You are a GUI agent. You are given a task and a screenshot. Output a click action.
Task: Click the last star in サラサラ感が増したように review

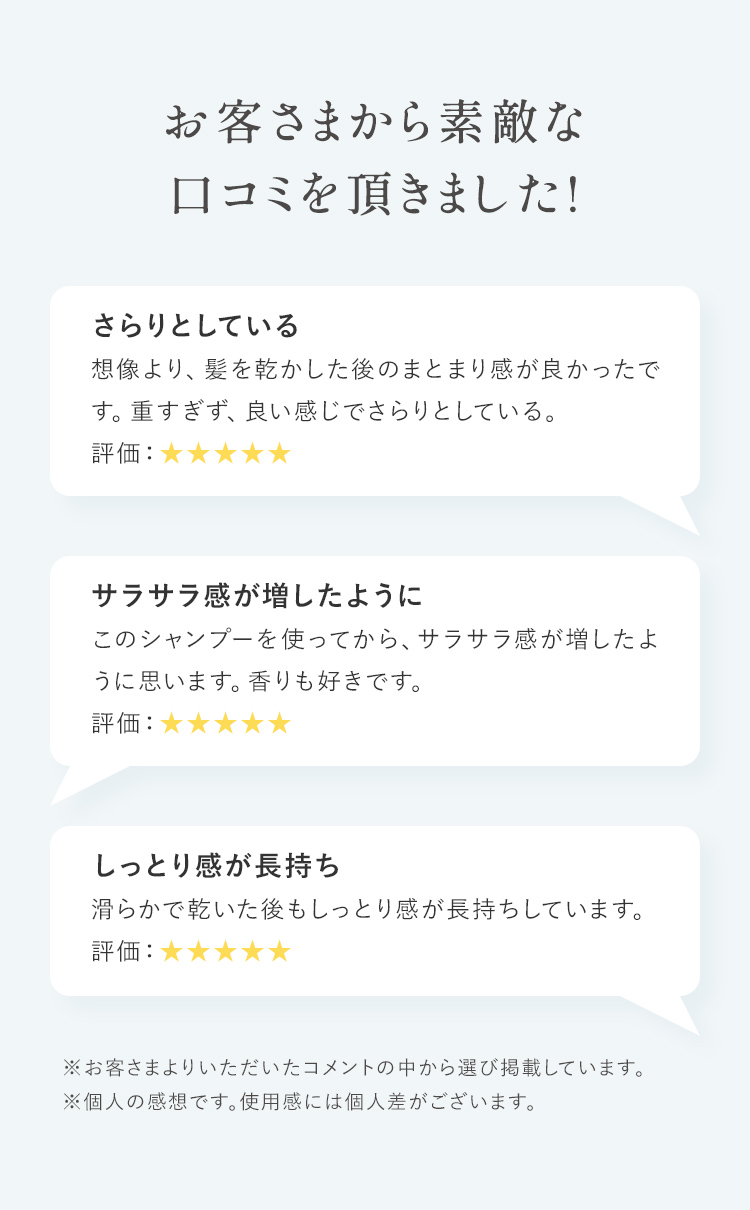[279, 723]
